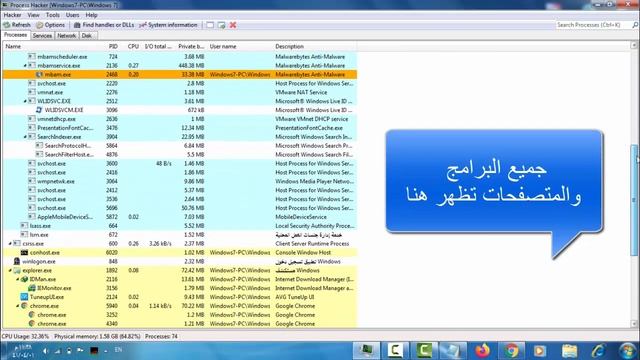Screen dimensions: 640x360
Task: Select the vmnat.exe process row
Action: pos(180,92)
